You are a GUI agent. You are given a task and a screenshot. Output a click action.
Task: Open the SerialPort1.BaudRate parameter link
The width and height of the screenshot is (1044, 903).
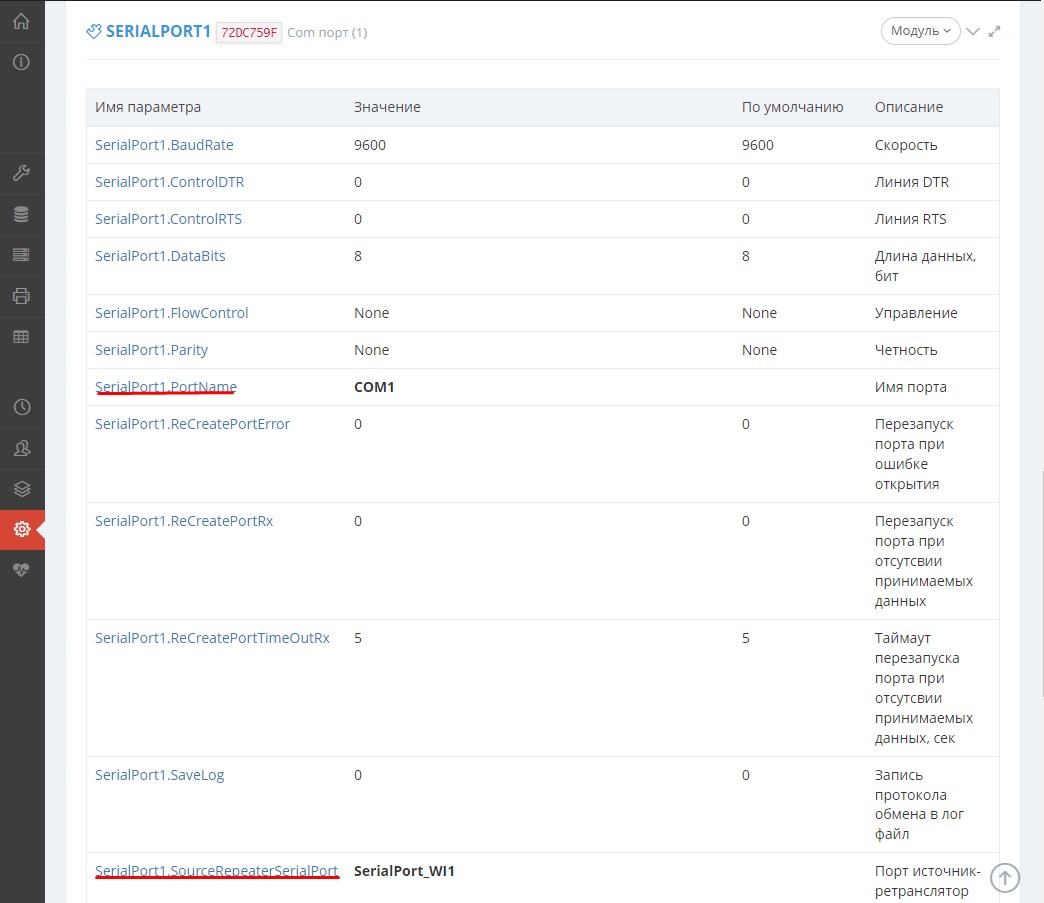[x=164, y=145]
